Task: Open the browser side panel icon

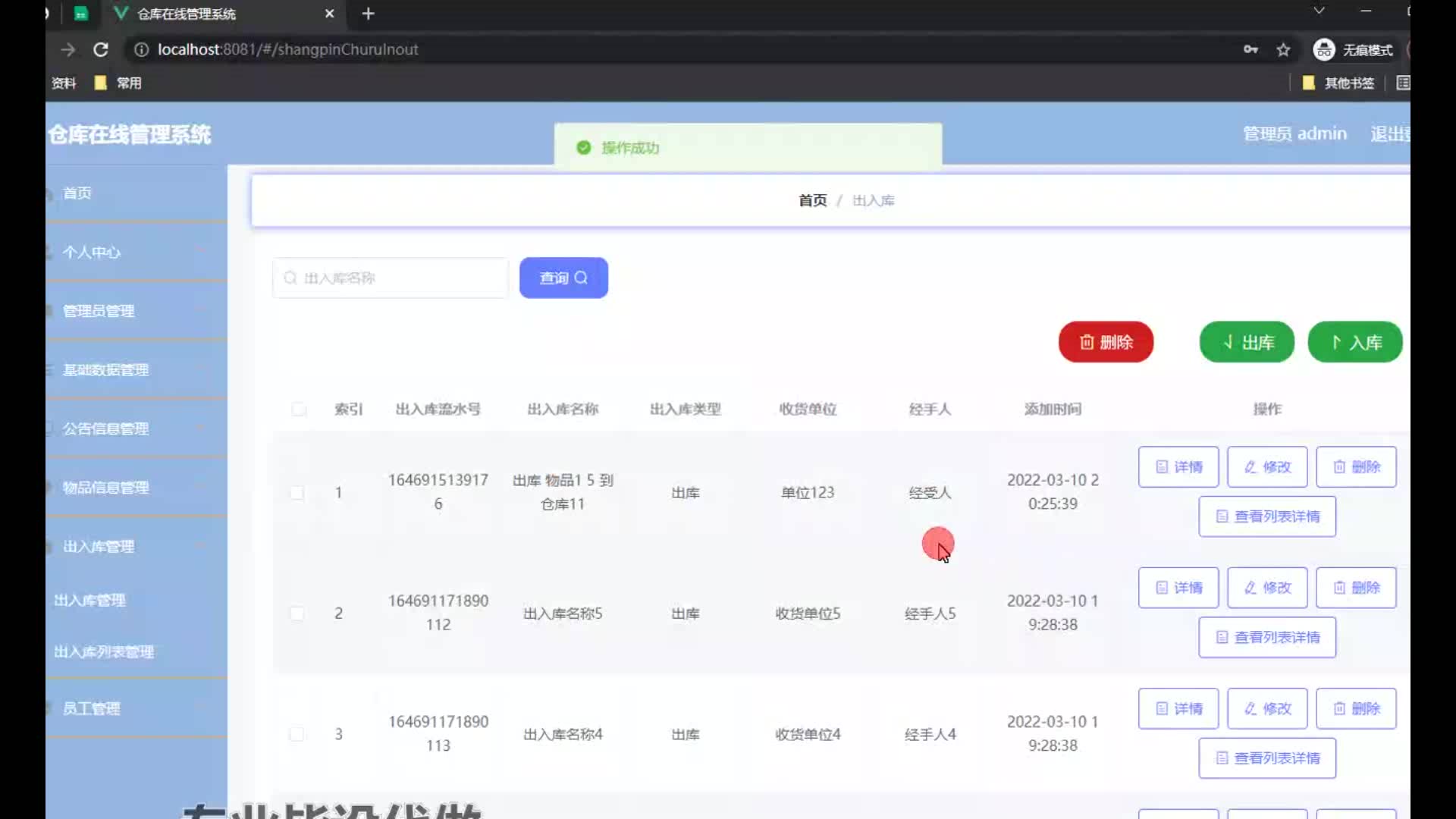Action: [1402, 83]
